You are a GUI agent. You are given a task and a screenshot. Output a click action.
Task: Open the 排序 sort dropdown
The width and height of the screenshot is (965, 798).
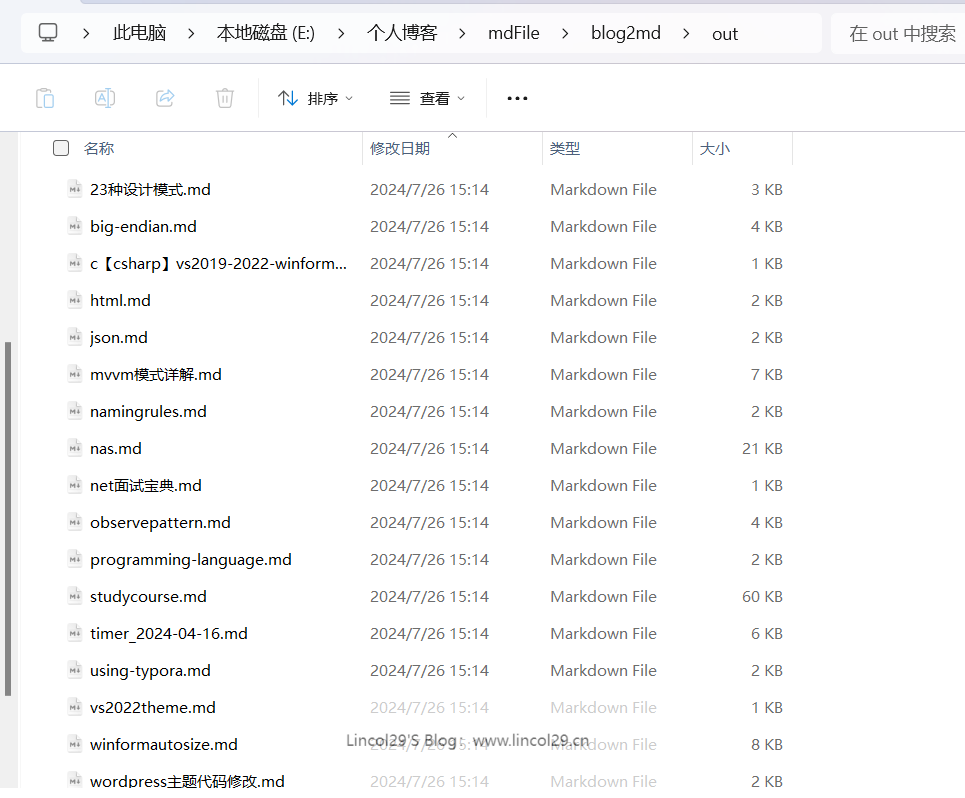point(315,98)
